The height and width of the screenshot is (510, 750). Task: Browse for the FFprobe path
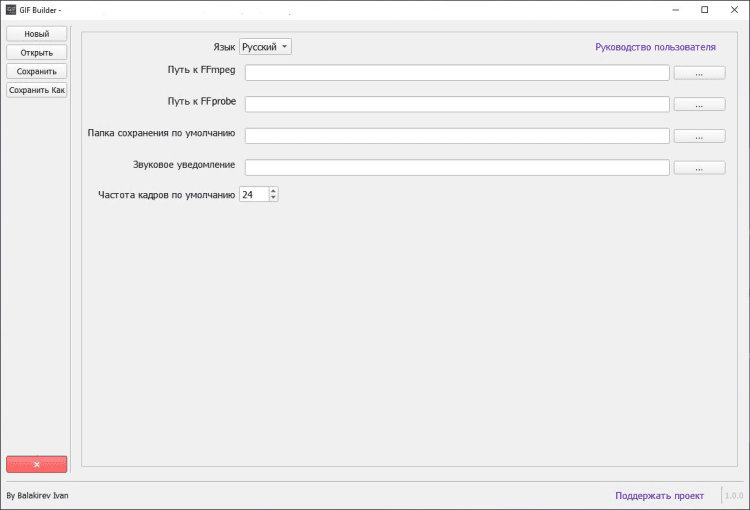coord(699,104)
